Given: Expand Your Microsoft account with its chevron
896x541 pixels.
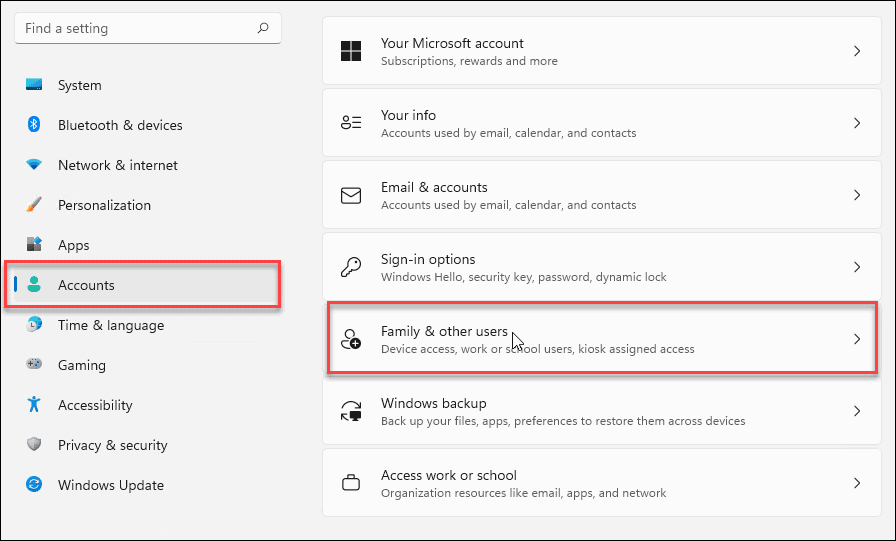Looking at the screenshot, I should coord(856,51).
